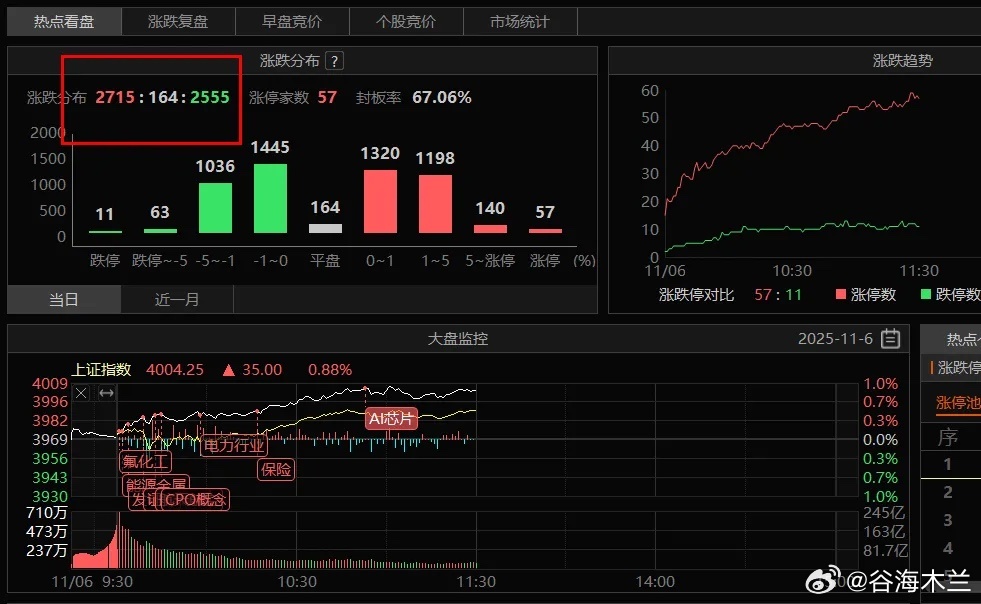Click the 63 green bar for 跌停~-5
The image size is (981, 604).
click(x=160, y=231)
